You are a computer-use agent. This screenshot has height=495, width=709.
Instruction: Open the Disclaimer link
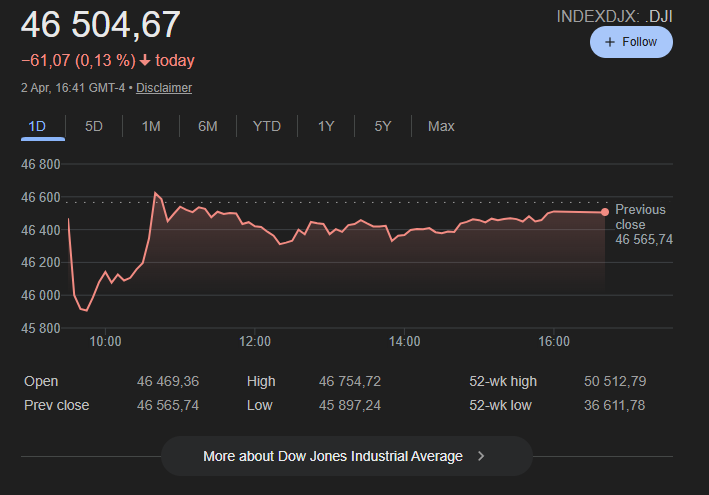click(x=164, y=88)
